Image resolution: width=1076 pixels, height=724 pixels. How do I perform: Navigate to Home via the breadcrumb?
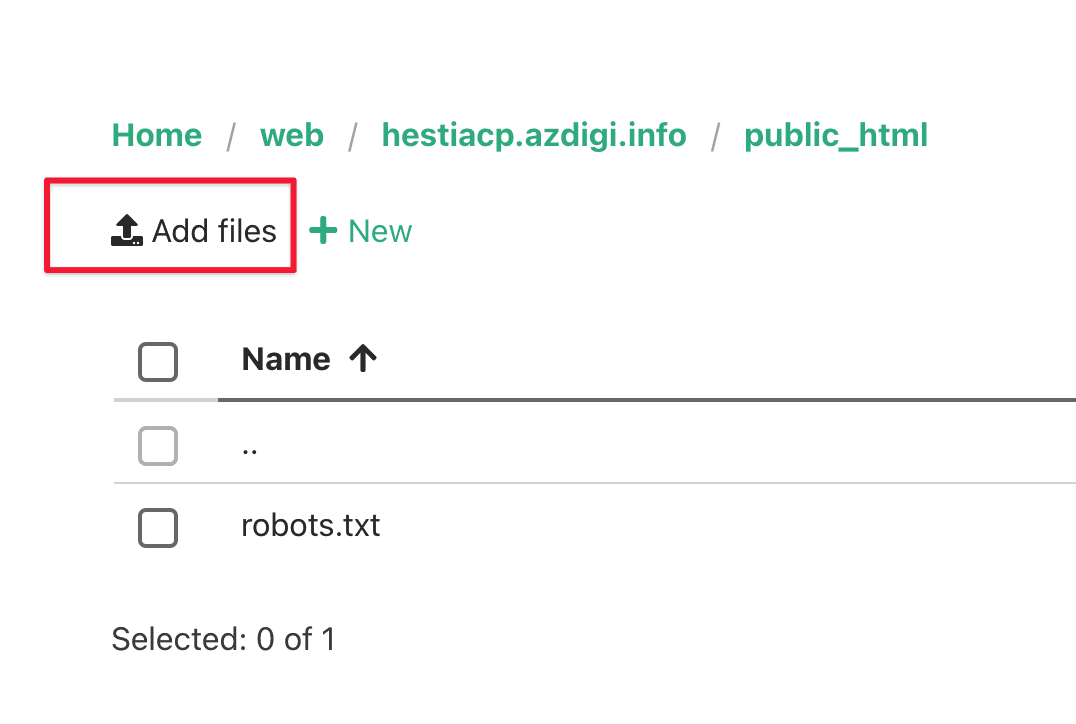(156, 135)
